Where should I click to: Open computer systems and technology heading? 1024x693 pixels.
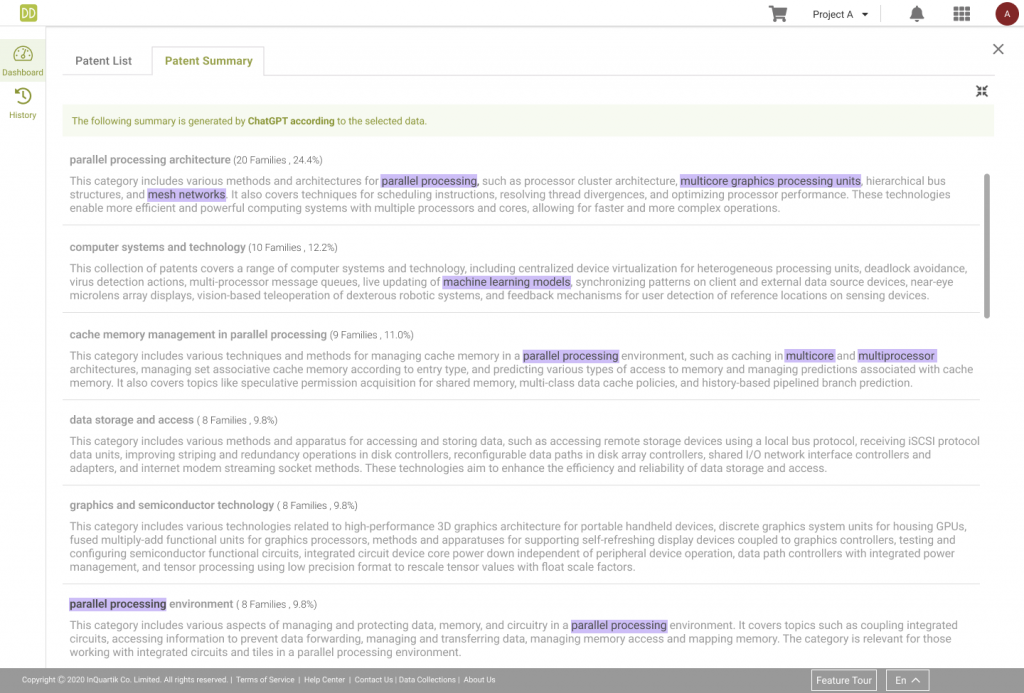pos(157,247)
